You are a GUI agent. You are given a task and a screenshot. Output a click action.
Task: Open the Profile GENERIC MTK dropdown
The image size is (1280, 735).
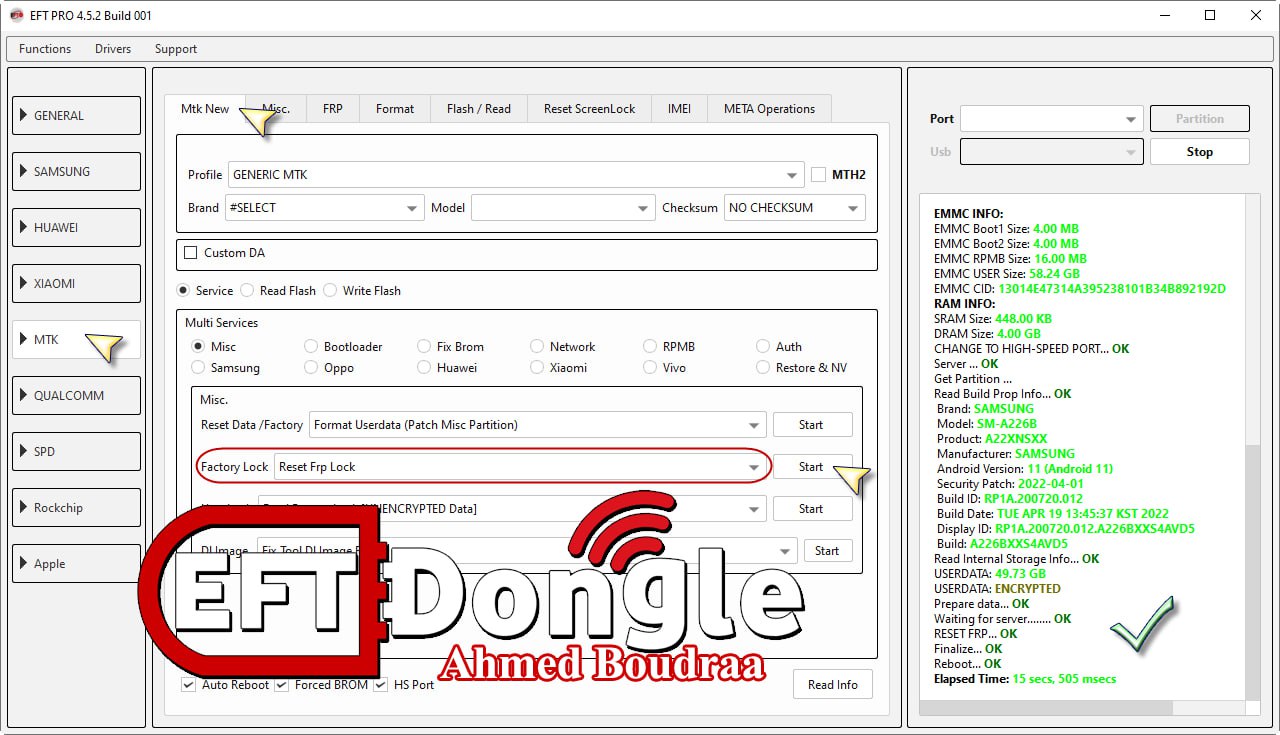pos(516,174)
